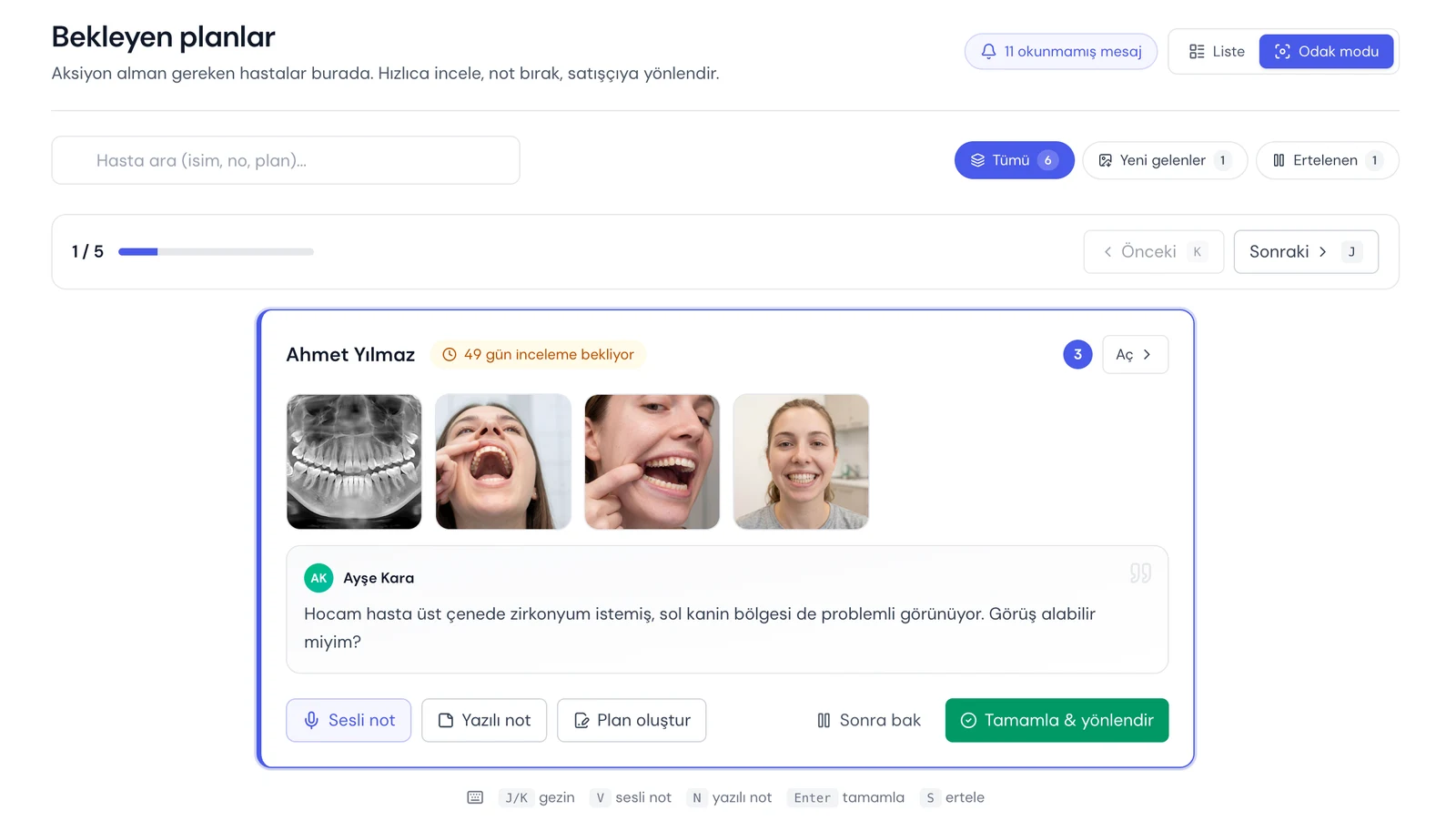Click Plan oluştur button
The height and width of the screenshot is (831, 1456).
(x=632, y=720)
